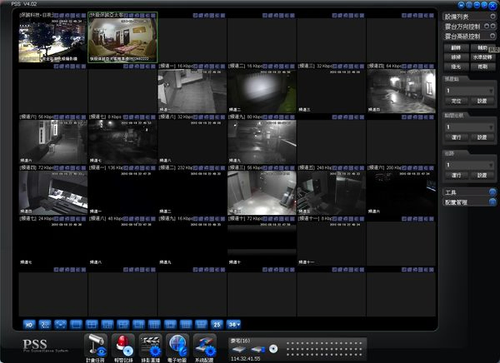Click the 水平旋轉 horizontal rotate button
Image resolution: width=500 pixels, height=363 pixels.
[x=482, y=57]
